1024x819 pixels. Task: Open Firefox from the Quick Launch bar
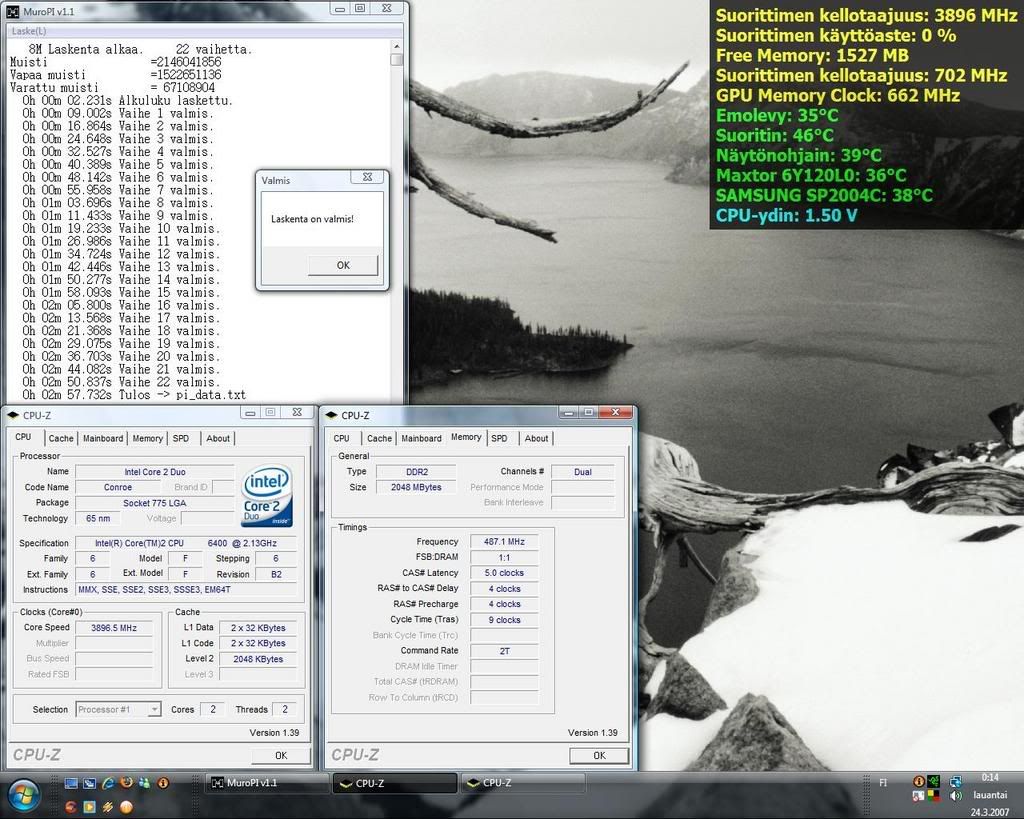pyautogui.click(x=125, y=782)
